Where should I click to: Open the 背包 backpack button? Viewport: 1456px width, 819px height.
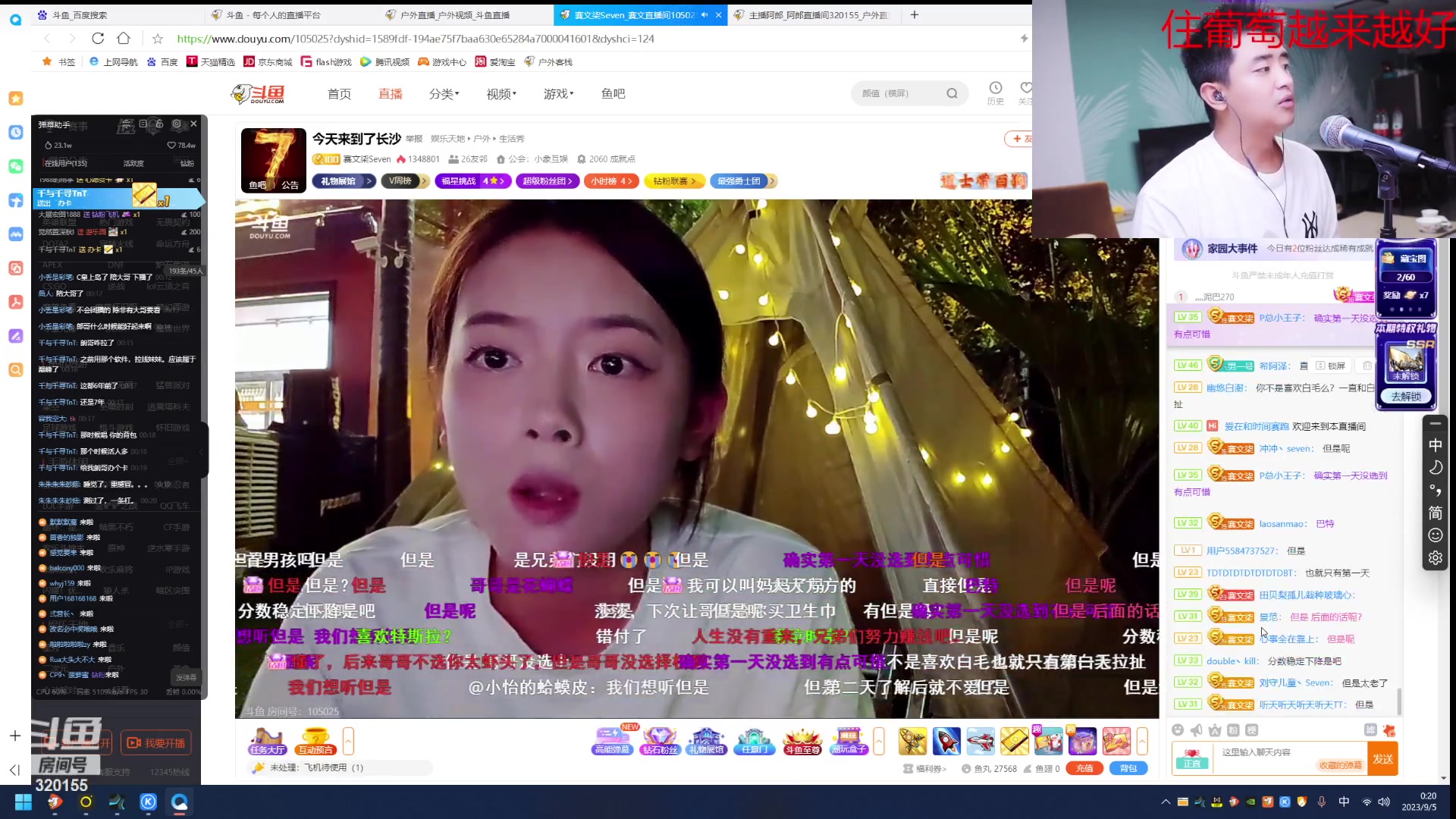tap(1128, 768)
